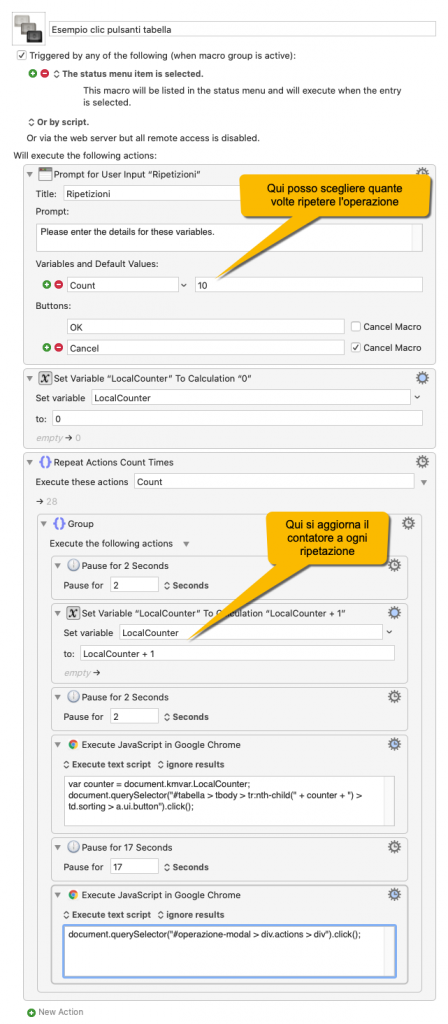Toggle the "Triggered by any of the following" checkbox
Image resolution: width=448 pixels, height=1024 pixels.
22,56
